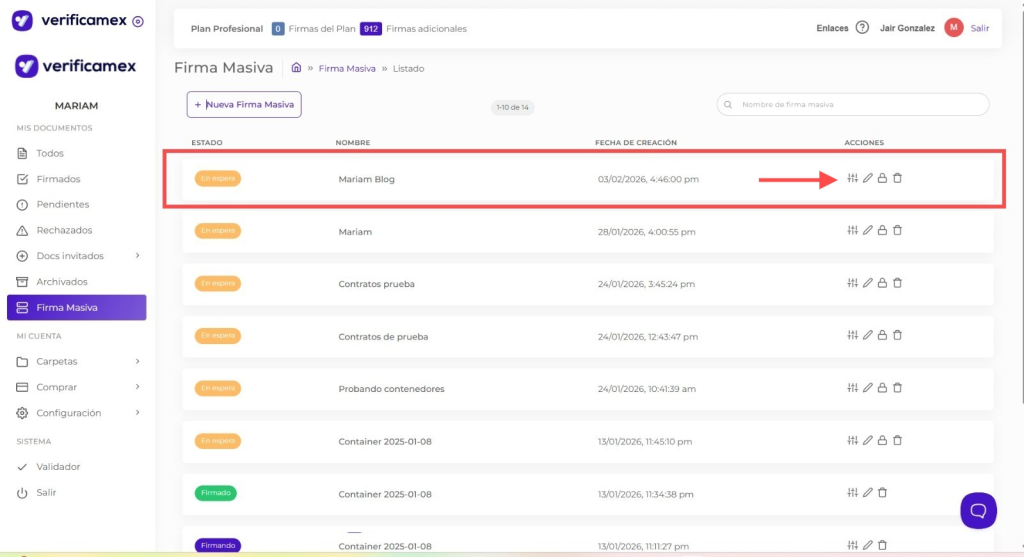Click the pencil edit icon for Contratos prueba
This screenshot has height=557, width=1024.
tap(868, 283)
